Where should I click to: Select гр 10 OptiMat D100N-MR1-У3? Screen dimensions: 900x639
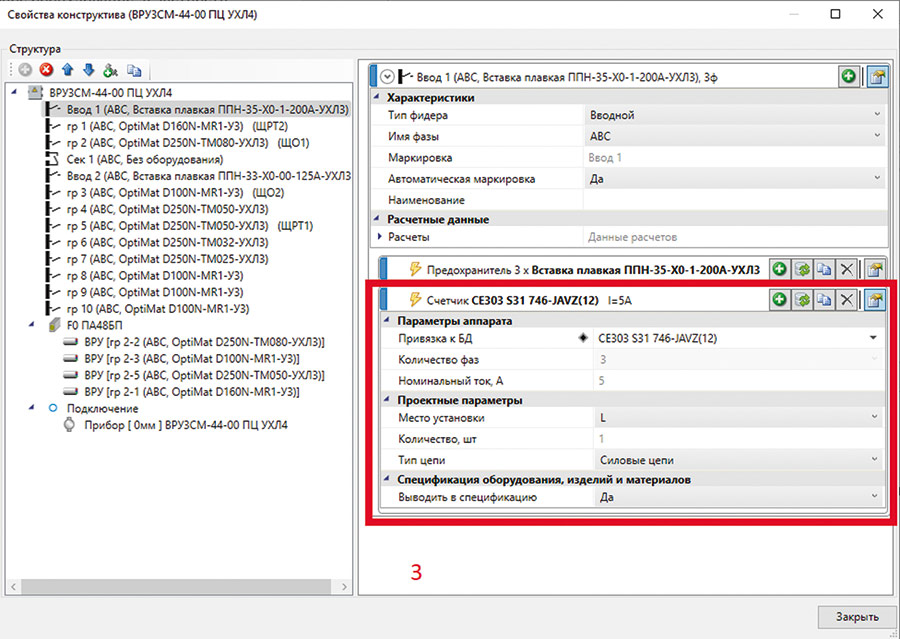tap(158, 308)
